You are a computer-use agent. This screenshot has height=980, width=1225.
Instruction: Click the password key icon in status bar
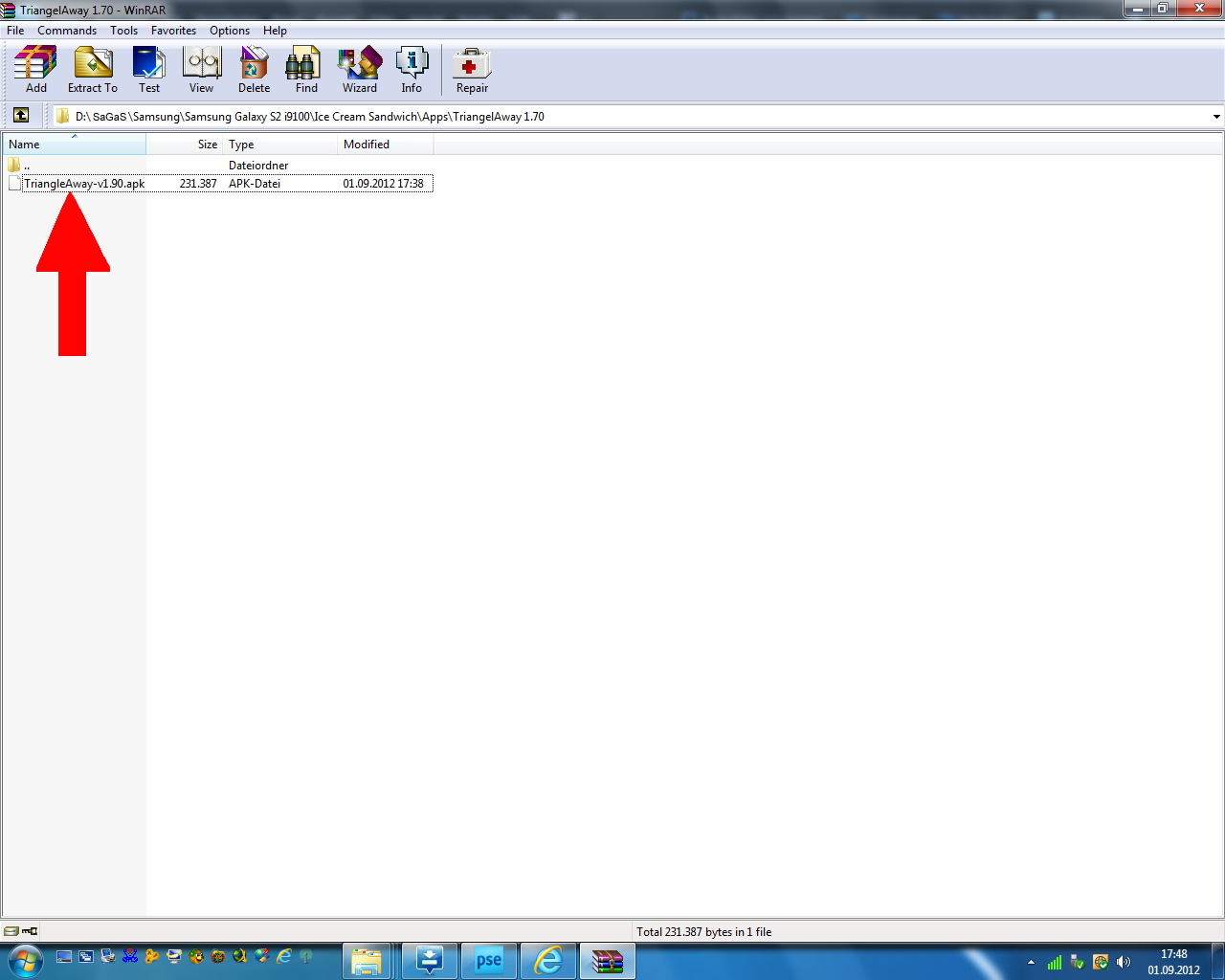tap(30, 931)
